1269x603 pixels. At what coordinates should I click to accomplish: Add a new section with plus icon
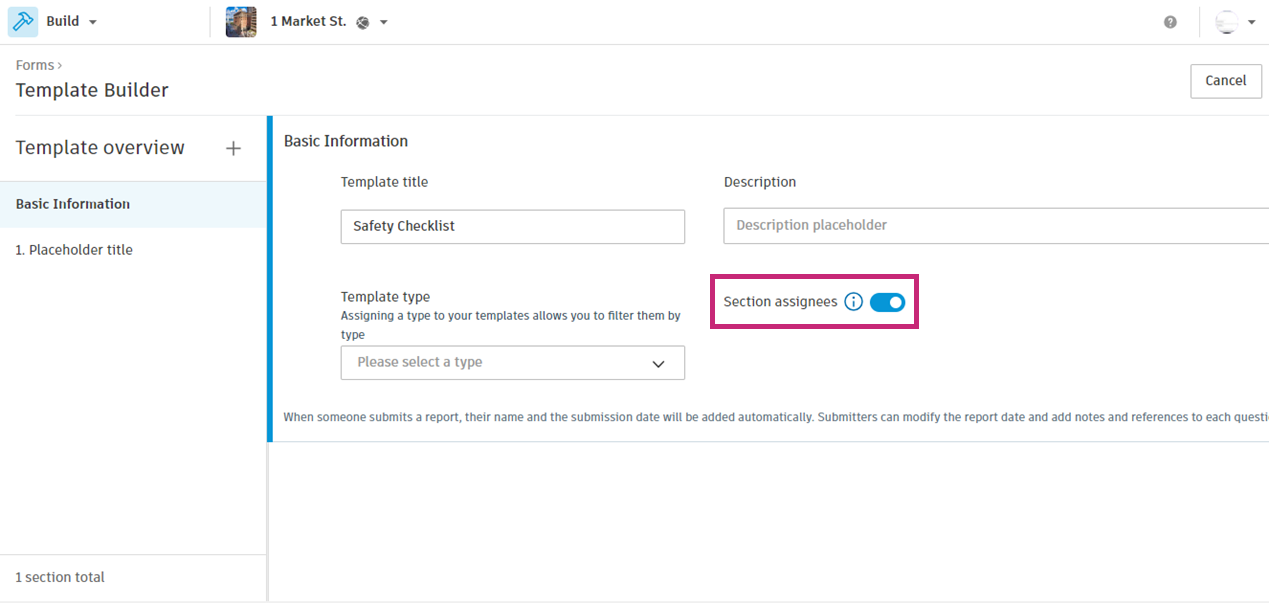pyautogui.click(x=233, y=148)
